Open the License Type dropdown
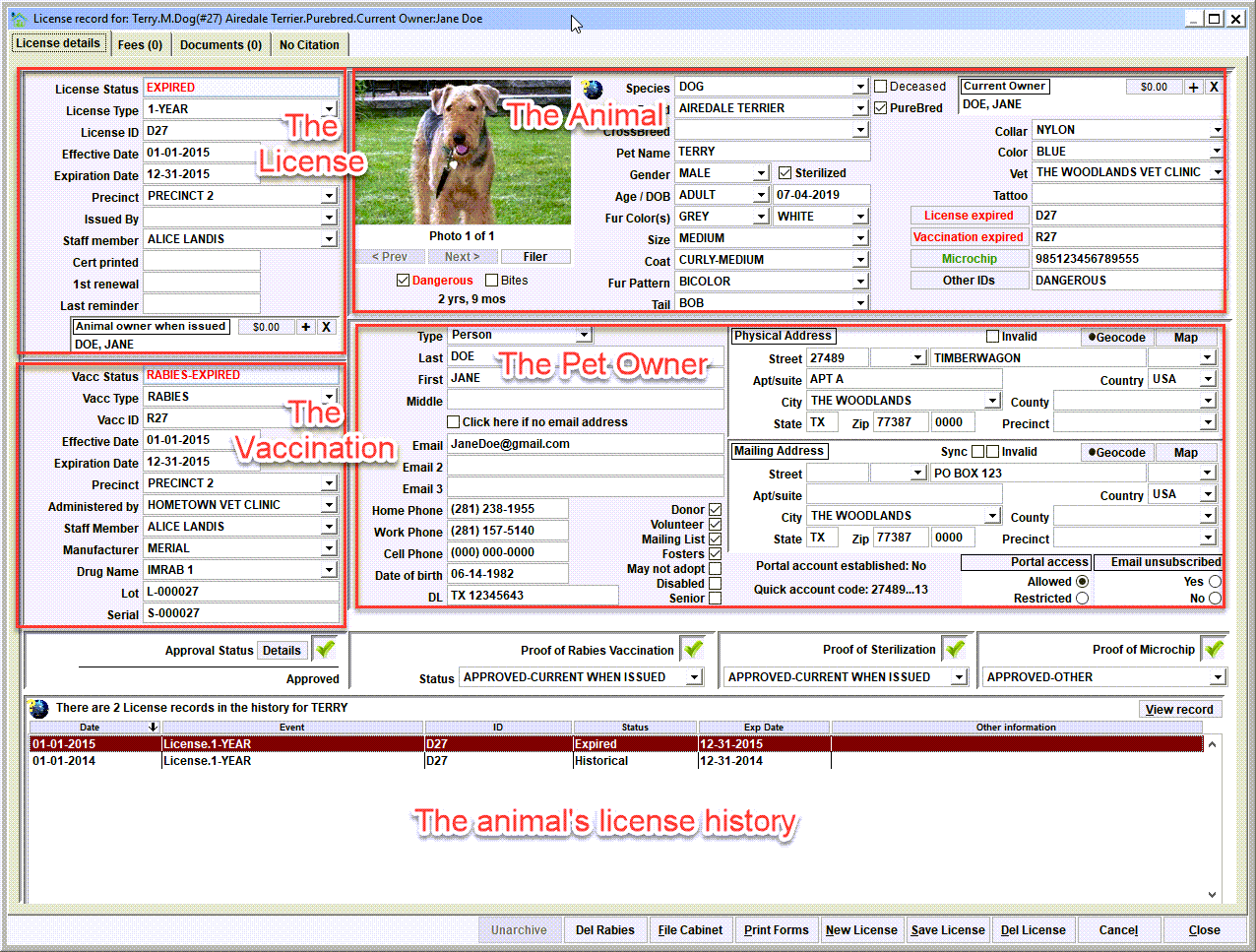 click(329, 109)
